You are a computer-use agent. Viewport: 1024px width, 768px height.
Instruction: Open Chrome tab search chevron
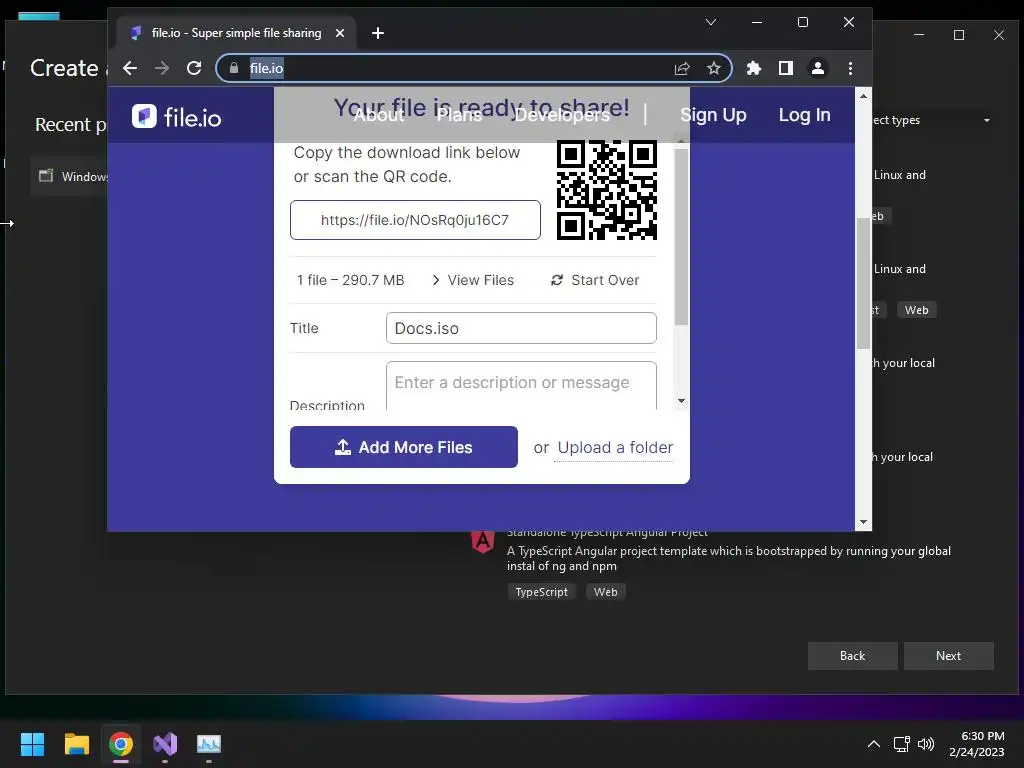point(711,22)
